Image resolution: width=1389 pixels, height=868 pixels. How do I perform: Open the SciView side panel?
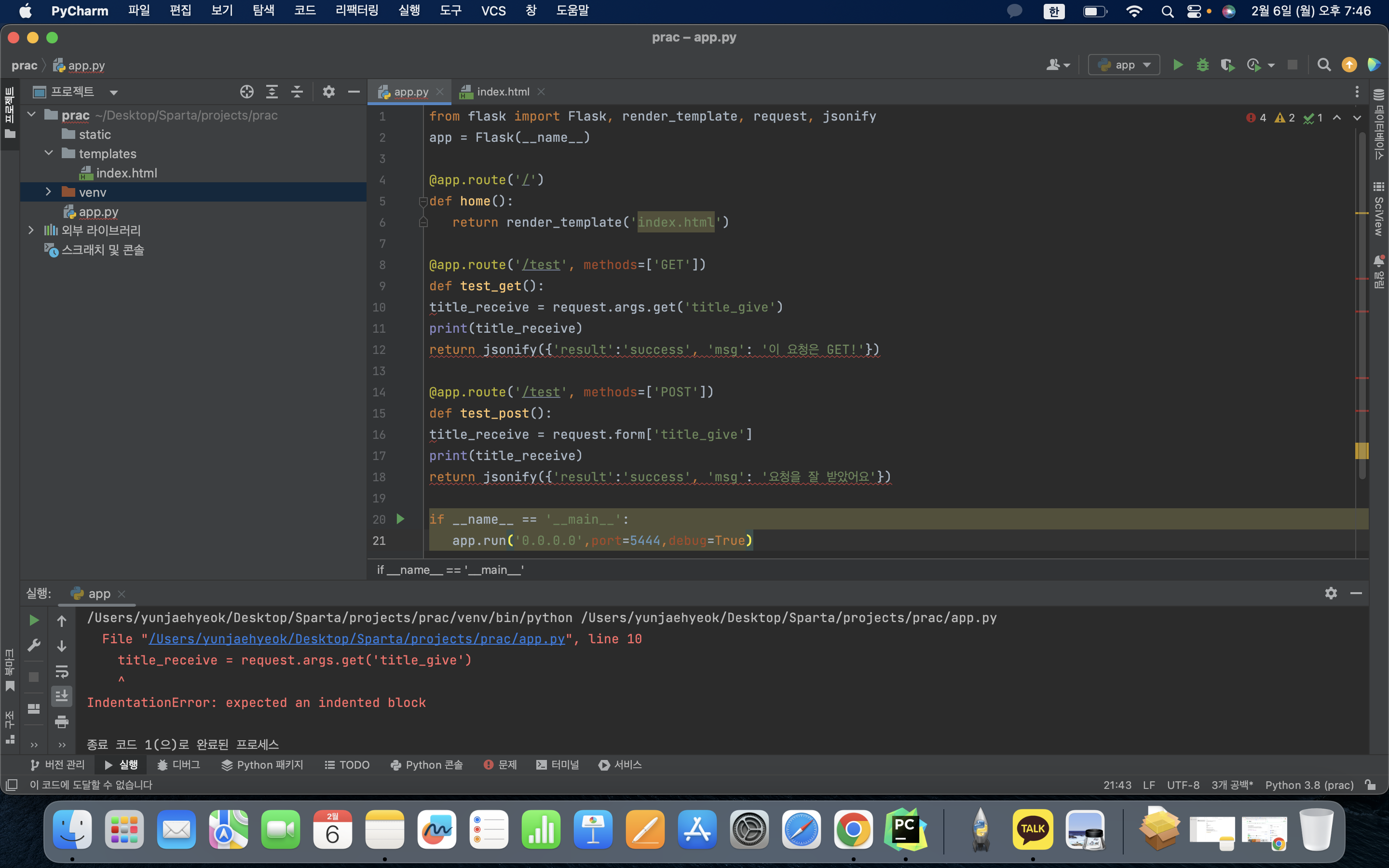1379,209
